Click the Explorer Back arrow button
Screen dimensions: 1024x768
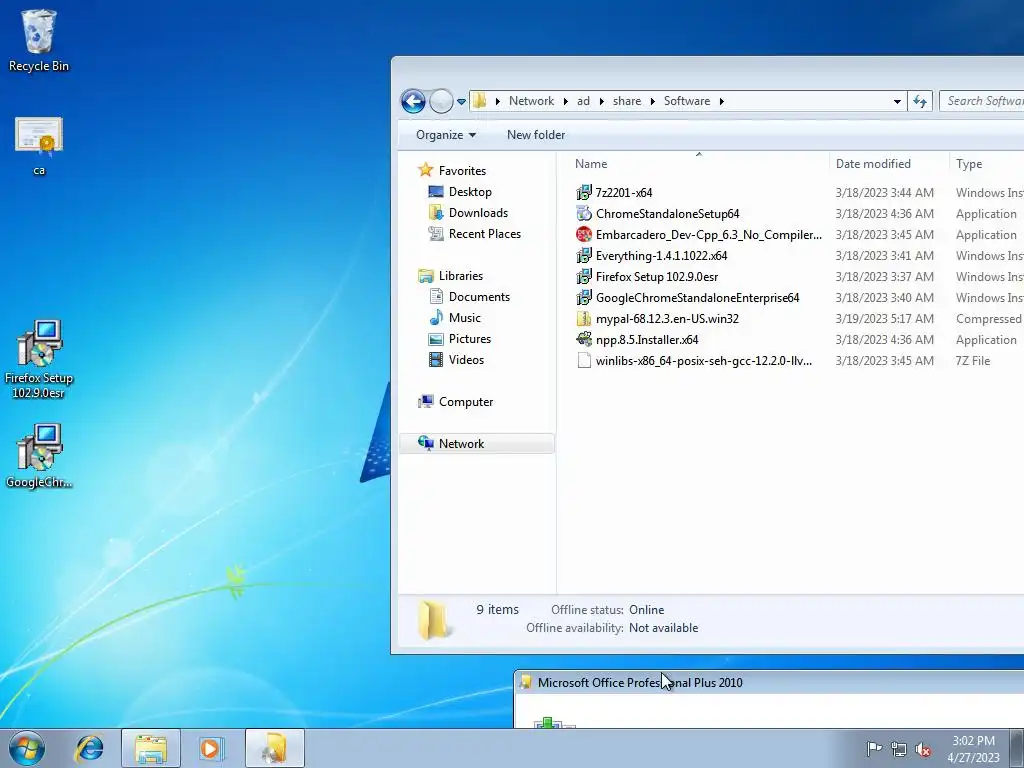(x=413, y=101)
